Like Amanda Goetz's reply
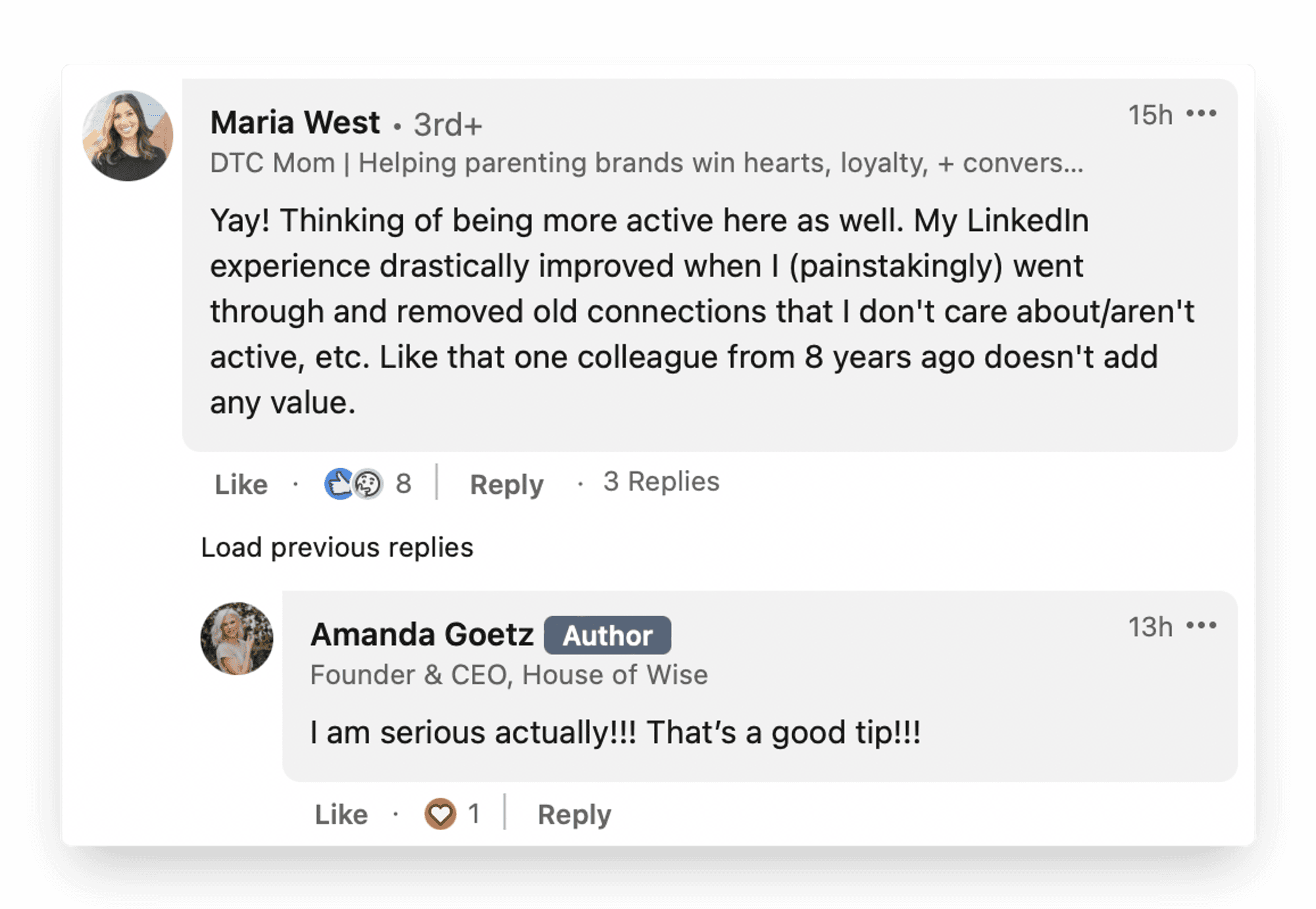Image resolution: width=1316 pixels, height=909 pixels. pyautogui.click(x=341, y=815)
